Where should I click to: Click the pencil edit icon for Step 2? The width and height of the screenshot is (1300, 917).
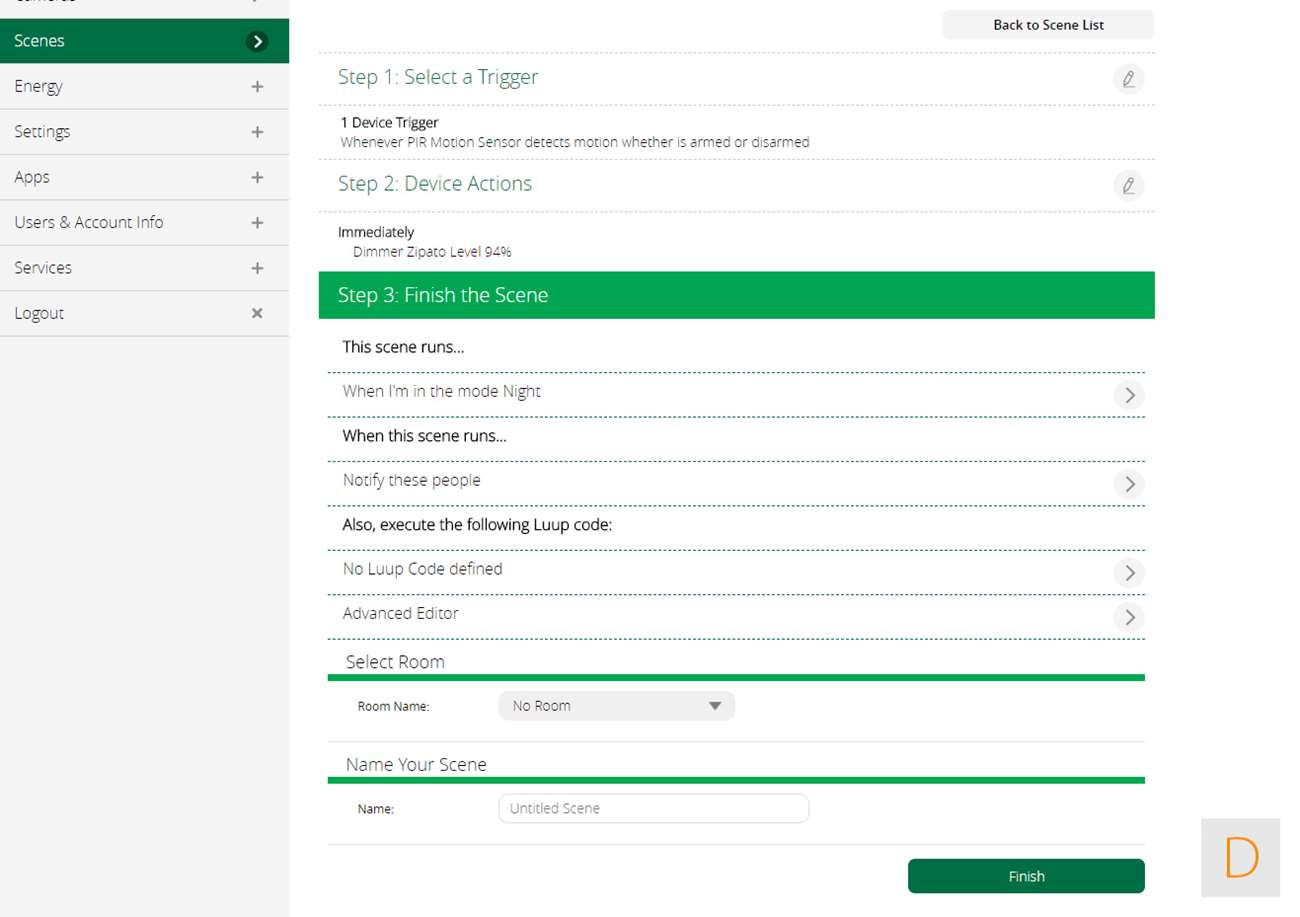pos(1128,185)
